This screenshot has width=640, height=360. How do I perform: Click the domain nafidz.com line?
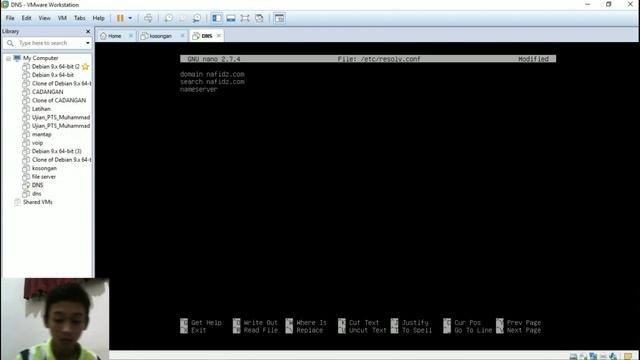pyautogui.click(x=212, y=74)
